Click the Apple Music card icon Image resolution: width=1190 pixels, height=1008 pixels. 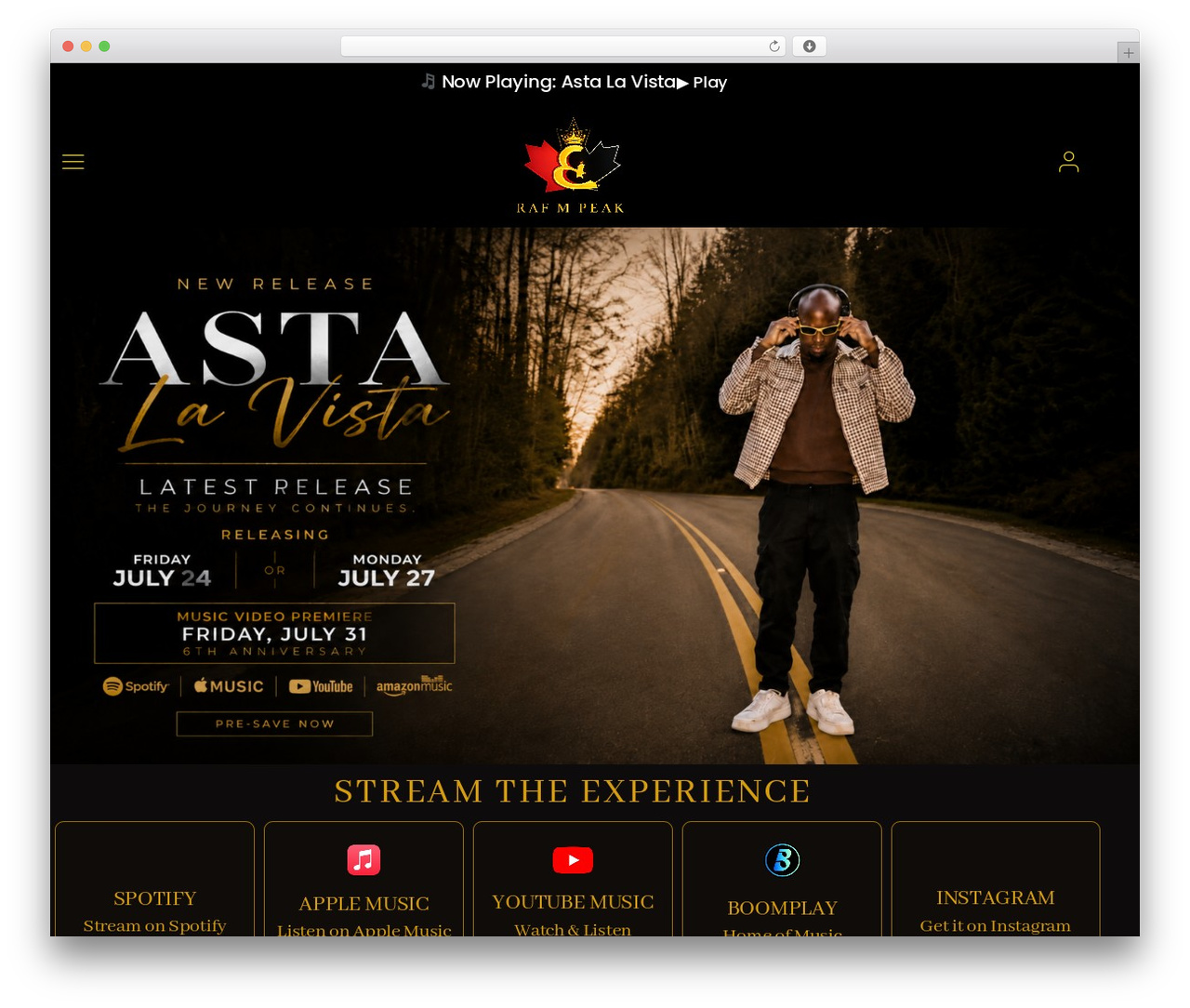(x=364, y=860)
